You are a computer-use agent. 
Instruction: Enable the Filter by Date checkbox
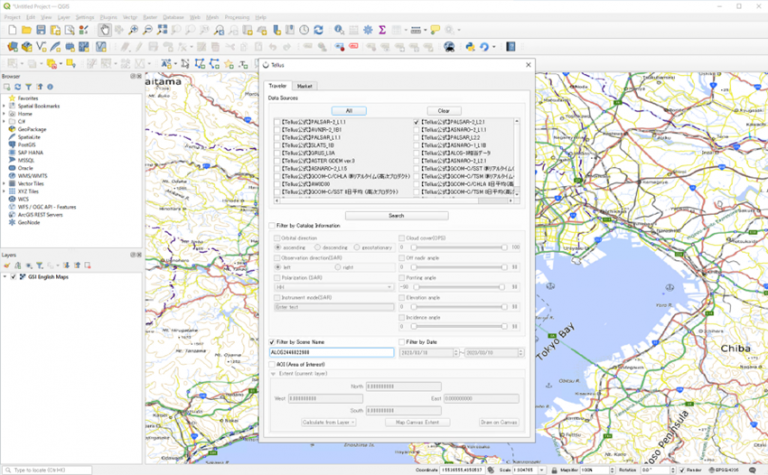(x=402, y=342)
